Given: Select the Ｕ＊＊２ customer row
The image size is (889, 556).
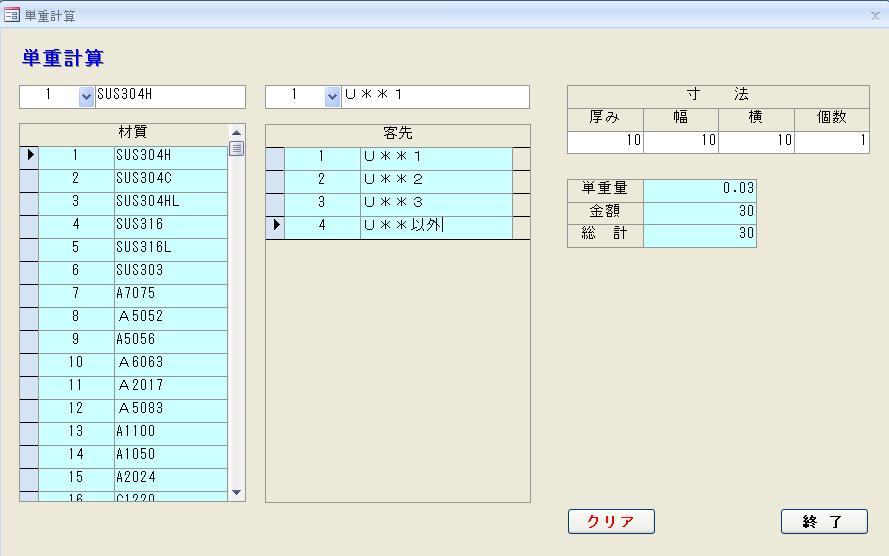Looking at the screenshot, I should pyautogui.click(x=435, y=179).
